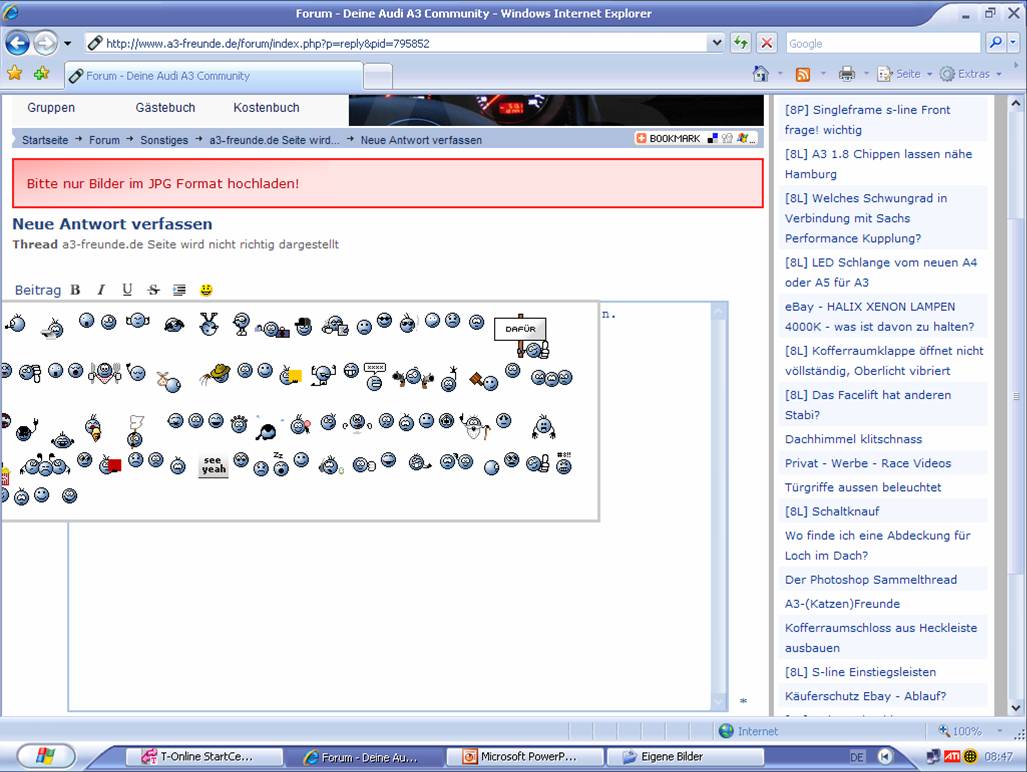Open 'Privat - Werbe - Race Videos' link

pos(868,463)
